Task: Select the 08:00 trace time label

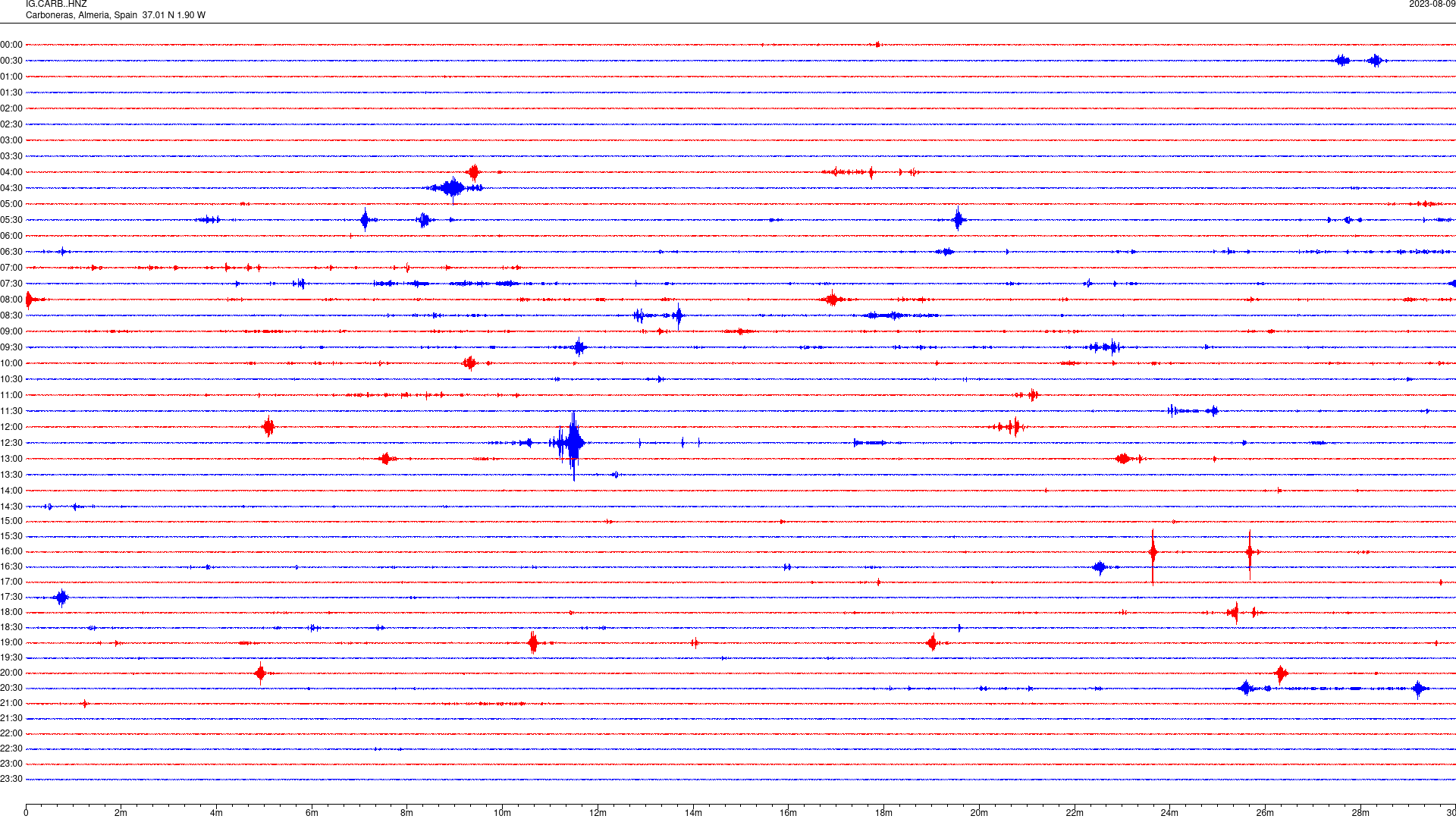Action: (11, 300)
